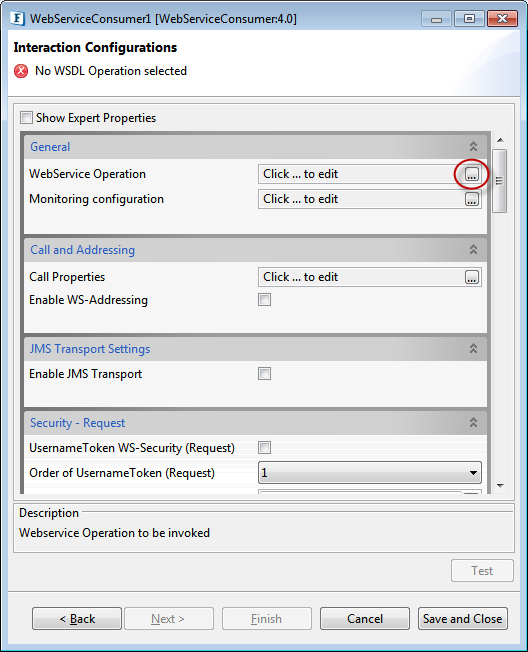Collapse the Call and Addressing section chevron
This screenshot has width=528, height=652.
(473, 249)
